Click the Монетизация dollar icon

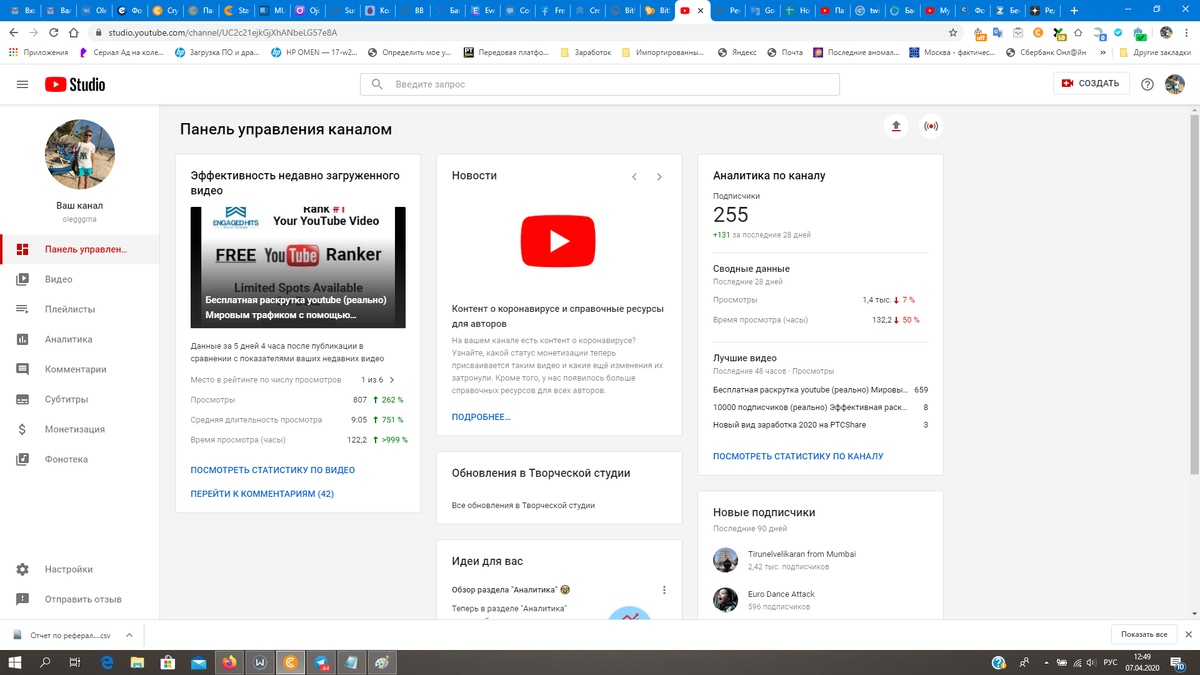pos(22,429)
